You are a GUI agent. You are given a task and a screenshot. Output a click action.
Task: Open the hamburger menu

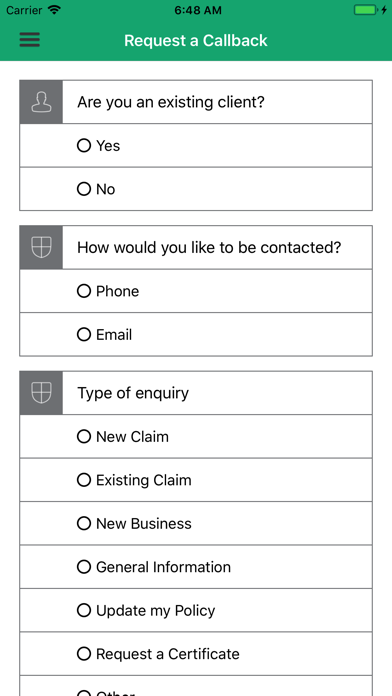pos(30,40)
